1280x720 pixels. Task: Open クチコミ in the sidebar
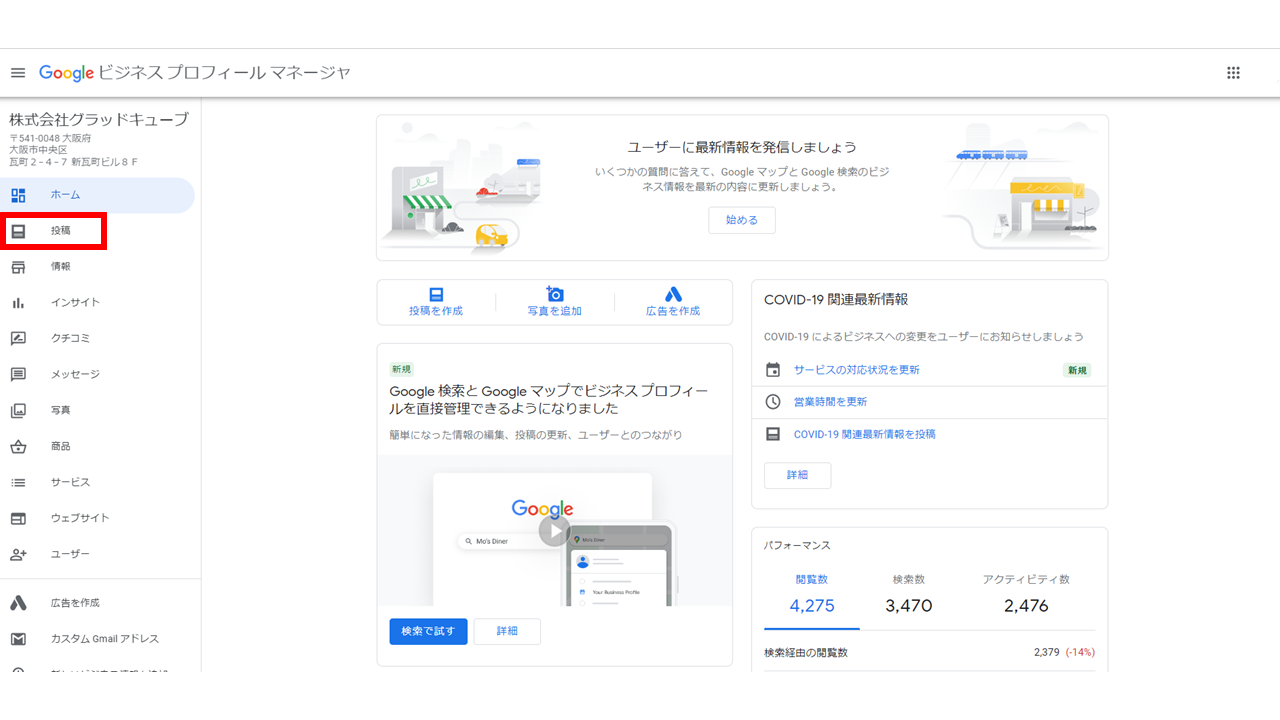97,339
